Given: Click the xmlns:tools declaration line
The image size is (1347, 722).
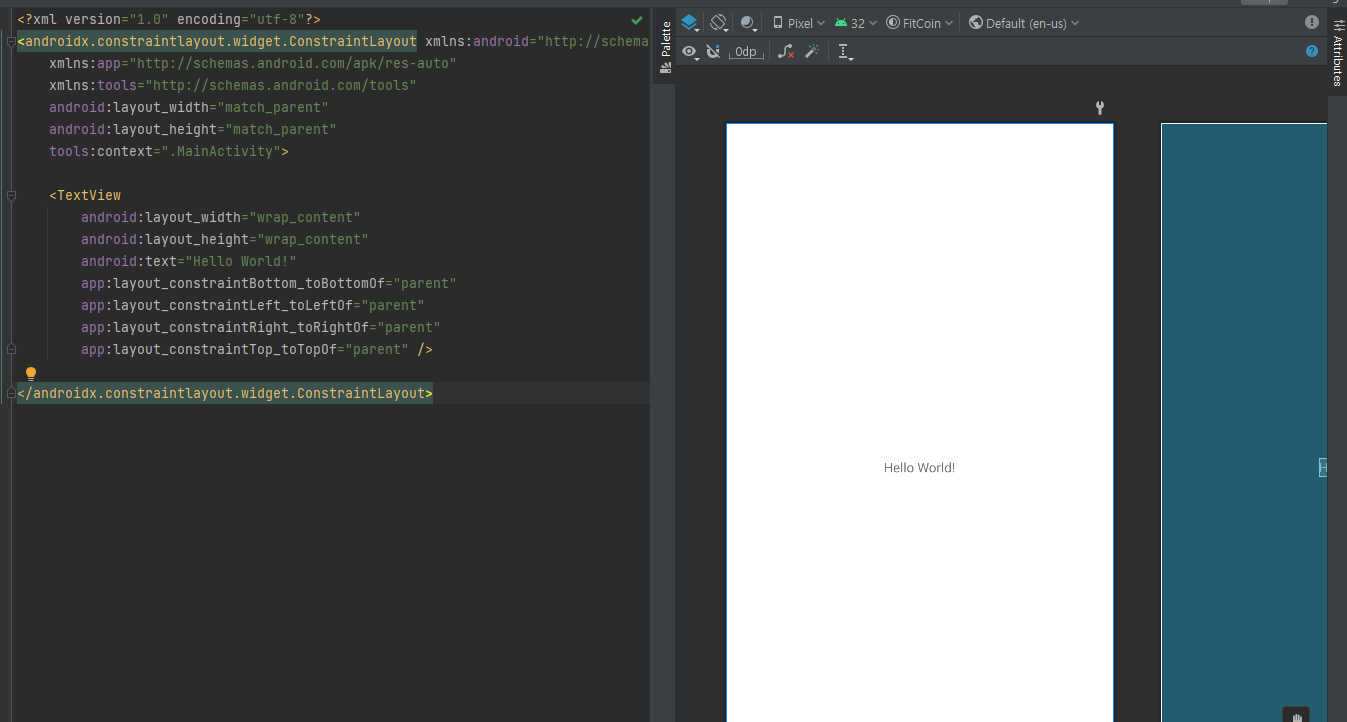Looking at the screenshot, I should [233, 85].
